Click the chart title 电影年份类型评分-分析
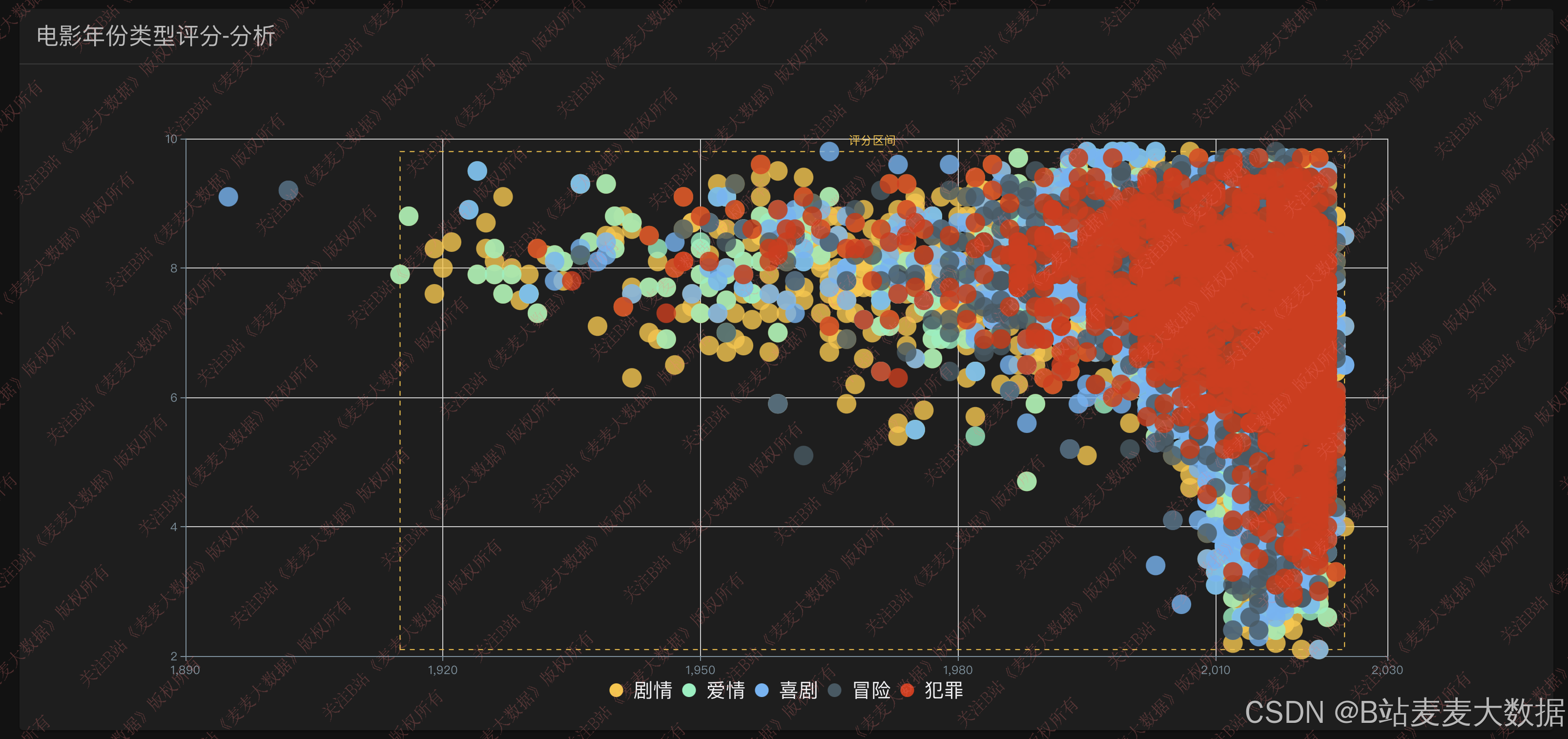The width and height of the screenshot is (1568, 739). pos(156,36)
